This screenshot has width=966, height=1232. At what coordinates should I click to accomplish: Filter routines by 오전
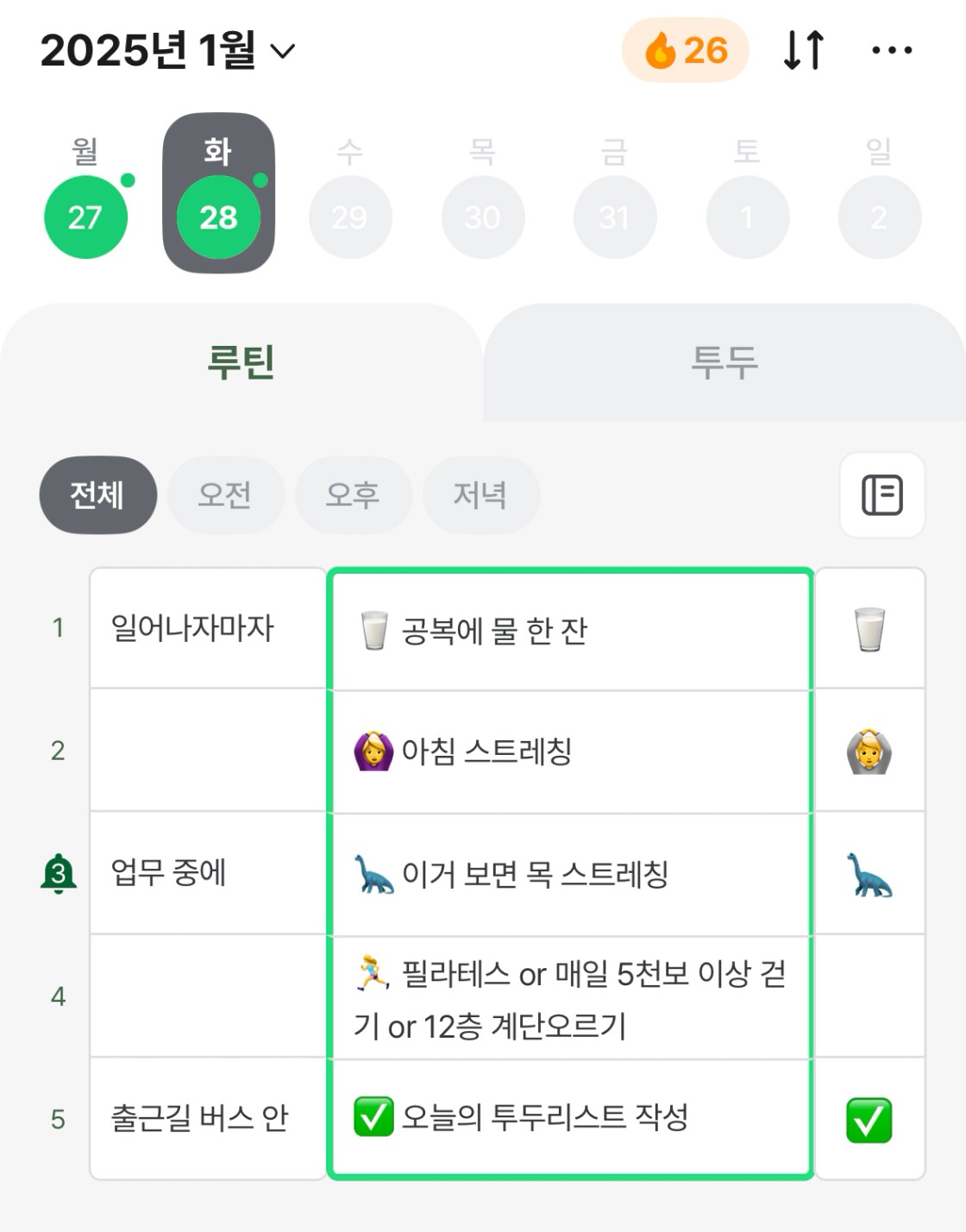(x=225, y=495)
